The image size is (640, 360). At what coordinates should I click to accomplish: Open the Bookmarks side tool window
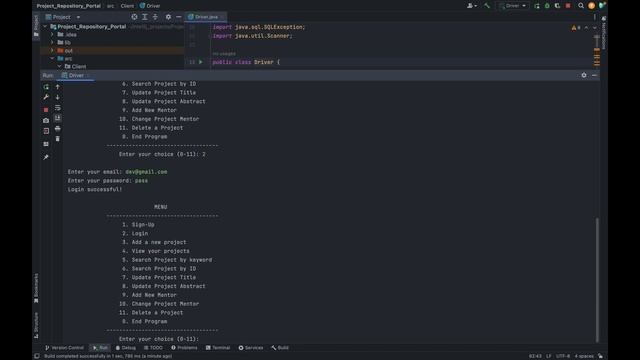[36, 288]
